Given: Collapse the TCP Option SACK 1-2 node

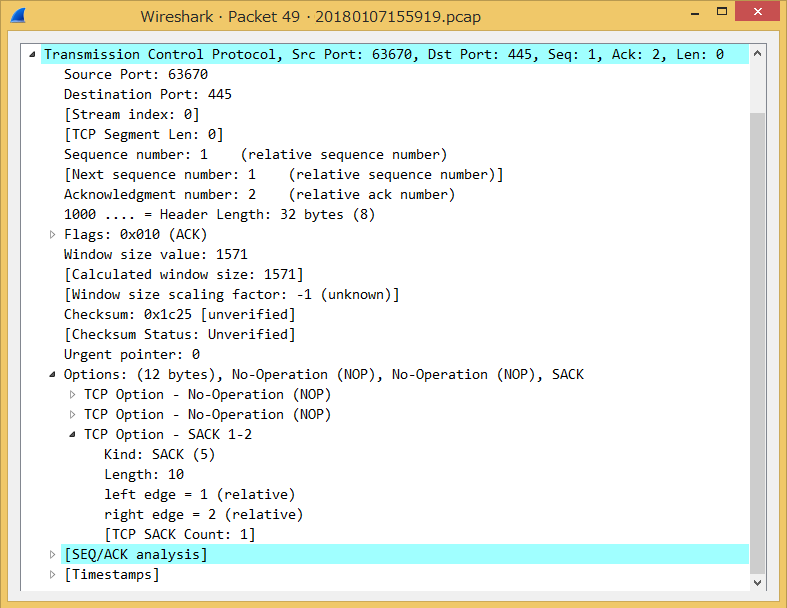Looking at the screenshot, I should point(73,435).
